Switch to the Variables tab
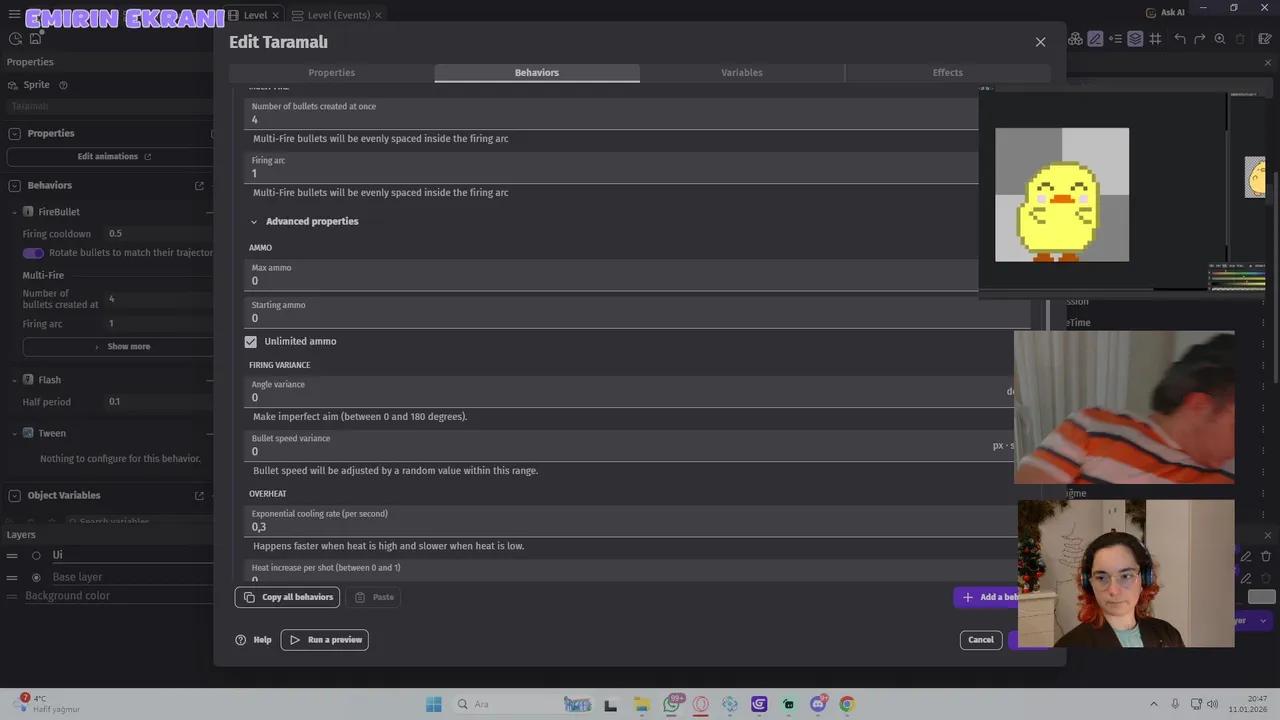 coord(741,73)
